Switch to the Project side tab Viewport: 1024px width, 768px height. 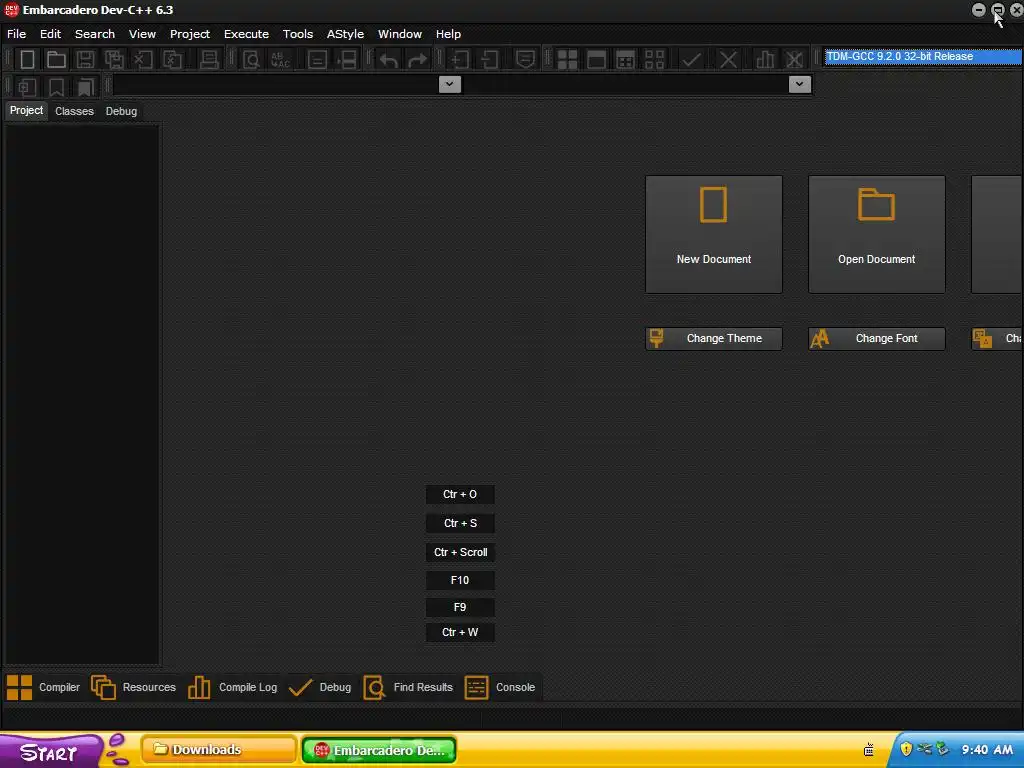coord(26,110)
